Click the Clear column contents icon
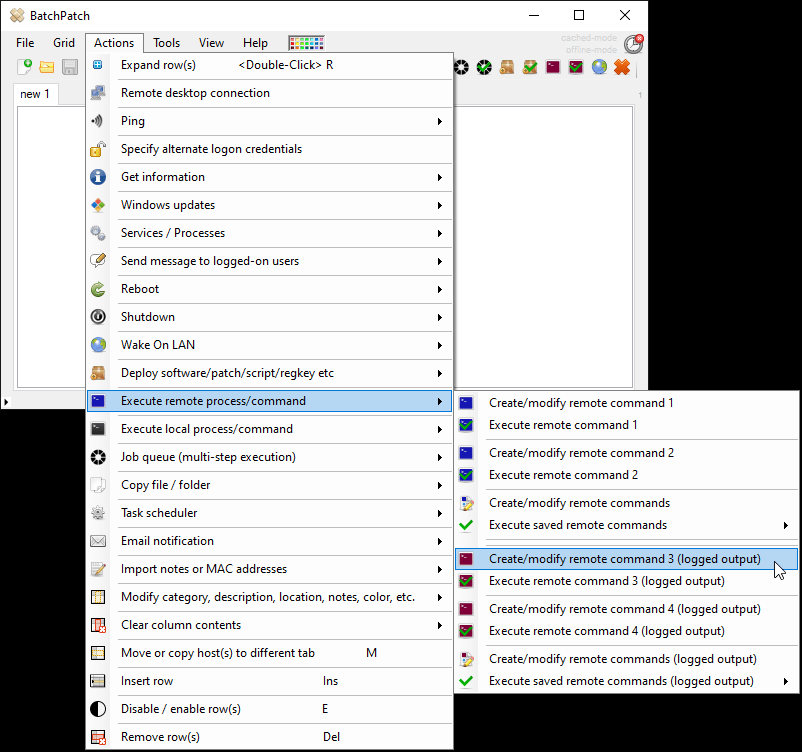The height and width of the screenshot is (752, 802). click(98, 625)
